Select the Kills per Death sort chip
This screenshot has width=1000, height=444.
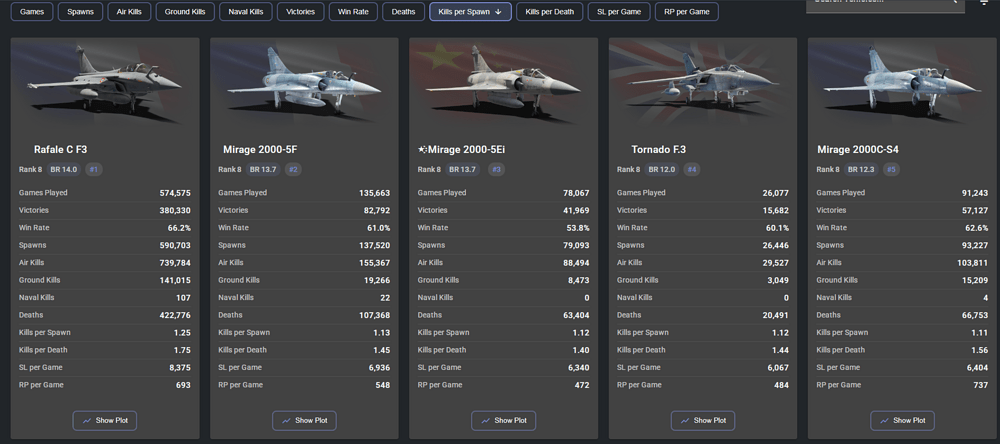pyautogui.click(x=549, y=12)
